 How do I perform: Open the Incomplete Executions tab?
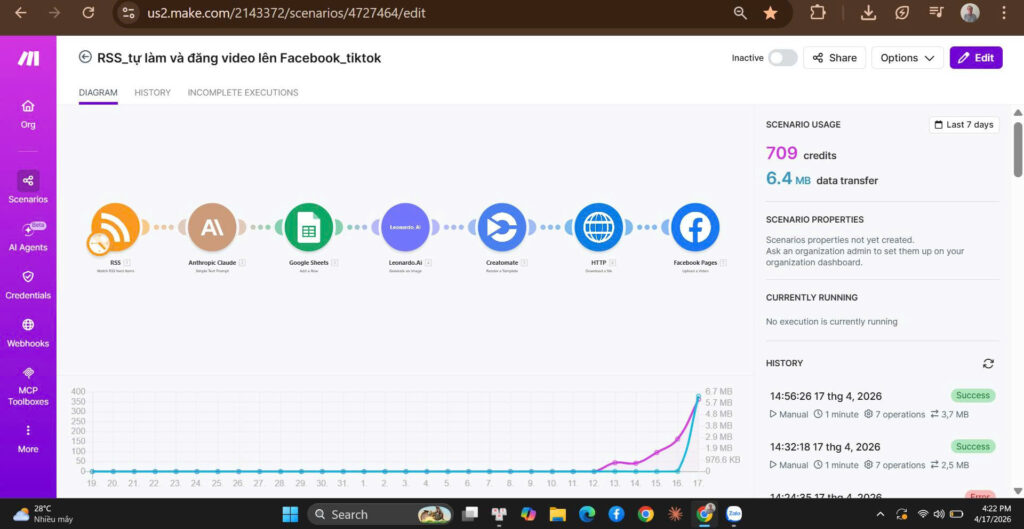click(x=243, y=93)
